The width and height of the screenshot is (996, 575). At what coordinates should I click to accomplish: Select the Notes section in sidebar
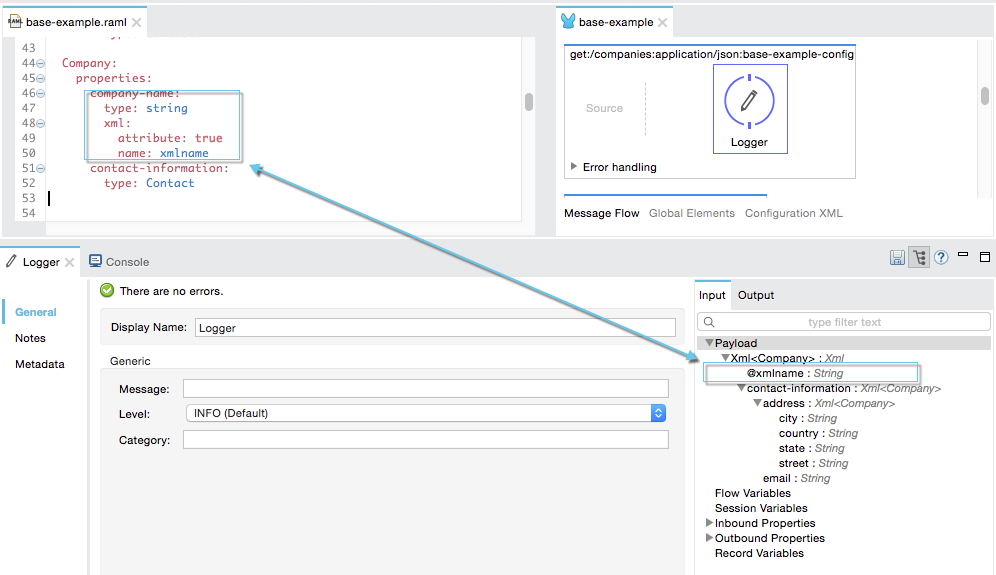tap(30, 339)
